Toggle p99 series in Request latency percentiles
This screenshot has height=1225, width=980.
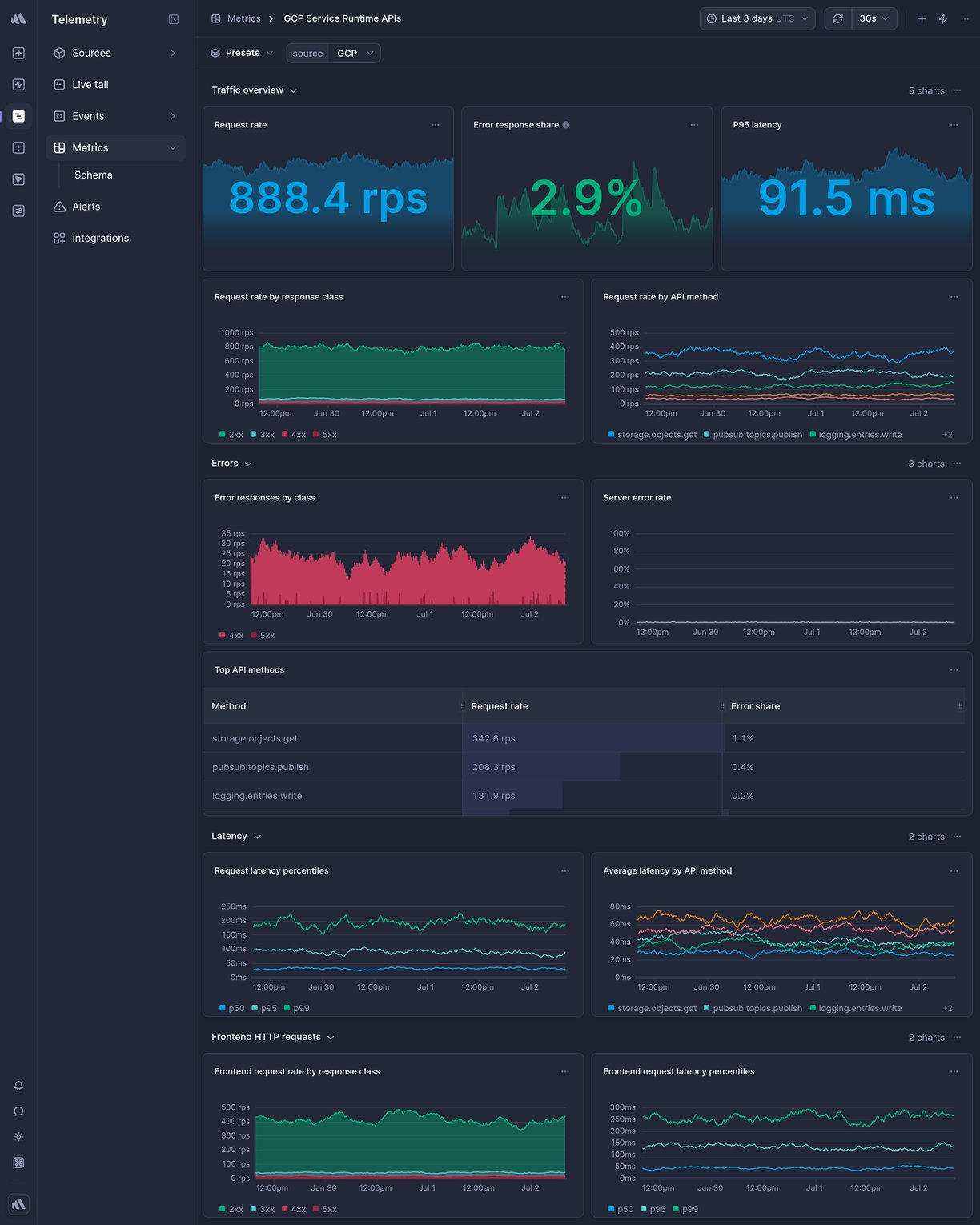click(x=297, y=1009)
